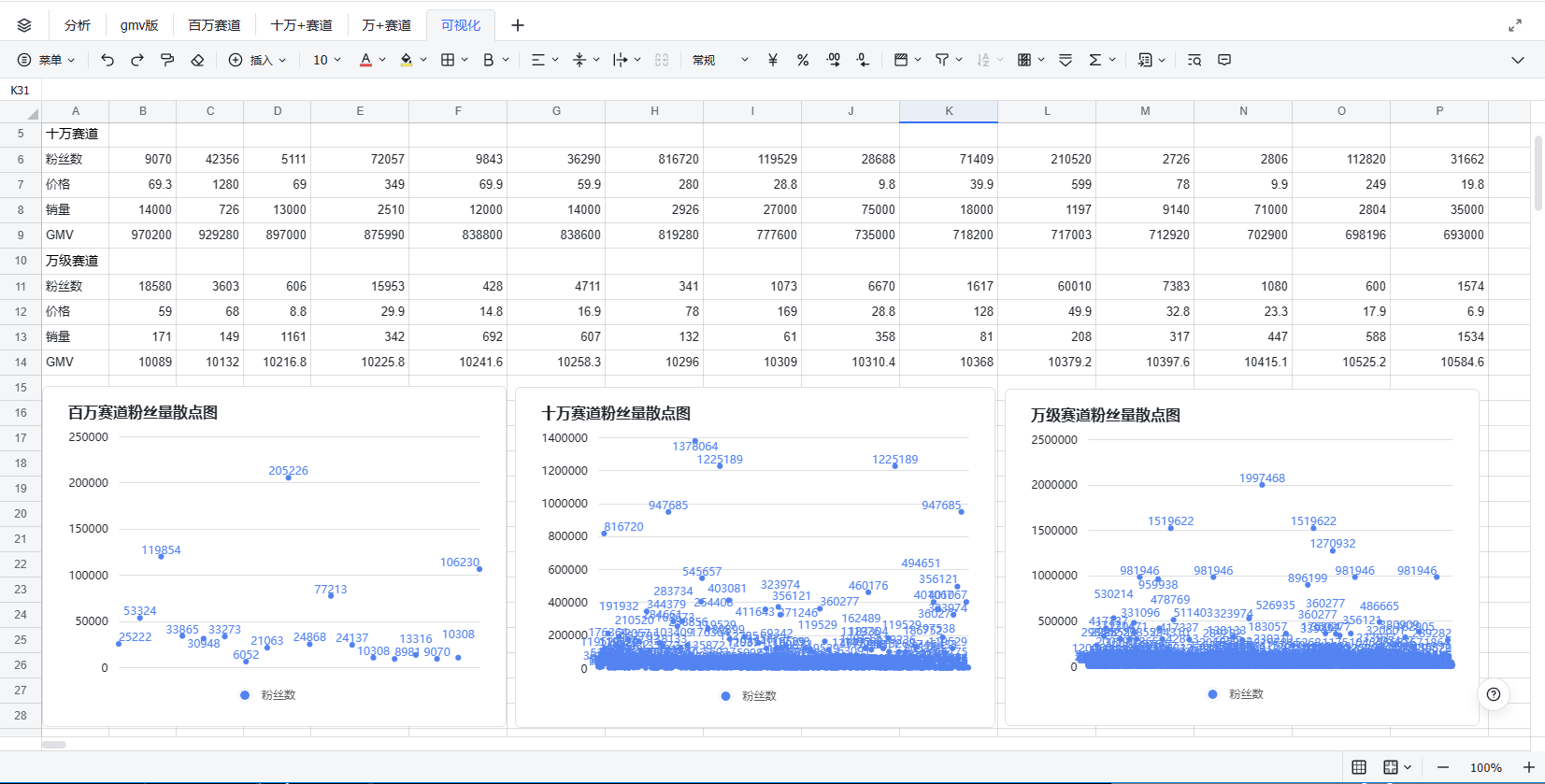Open the sheet layers list icon
1545x784 pixels.
click(24, 25)
